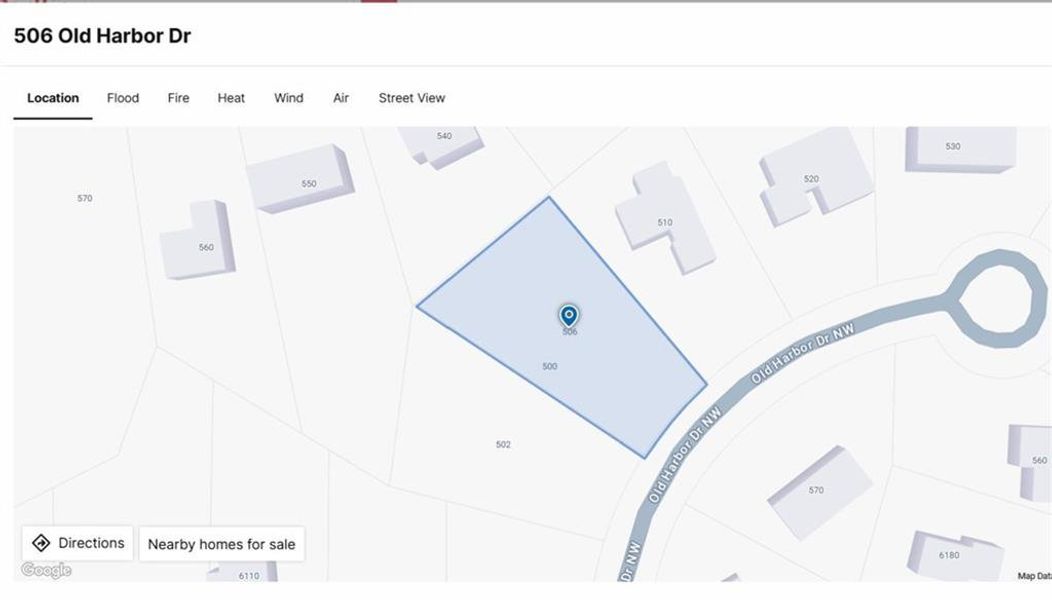This screenshot has height=600, width=1052.
Task: Open Nearby homes for sale
Action: pyautogui.click(x=222, y=544)
